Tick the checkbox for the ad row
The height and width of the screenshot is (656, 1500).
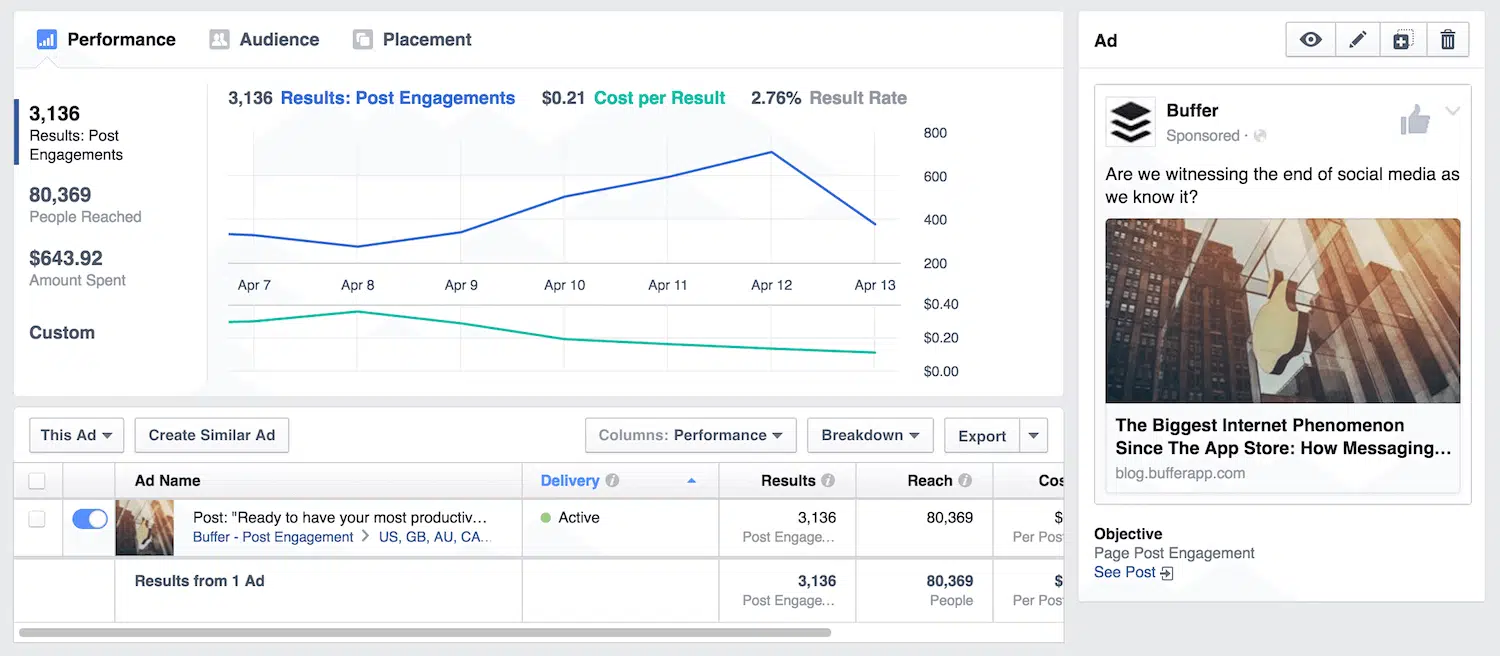point(37,519)
